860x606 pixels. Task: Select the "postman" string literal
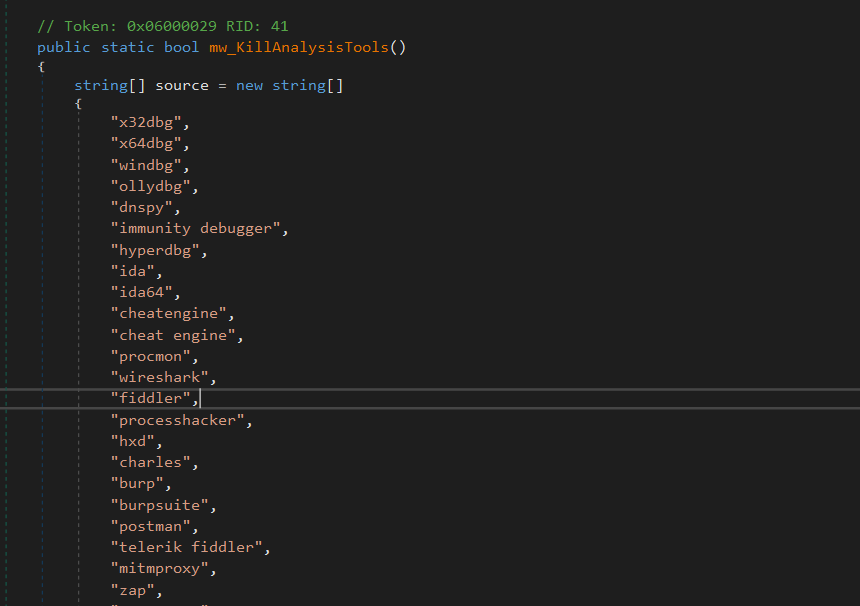[150, 526]
